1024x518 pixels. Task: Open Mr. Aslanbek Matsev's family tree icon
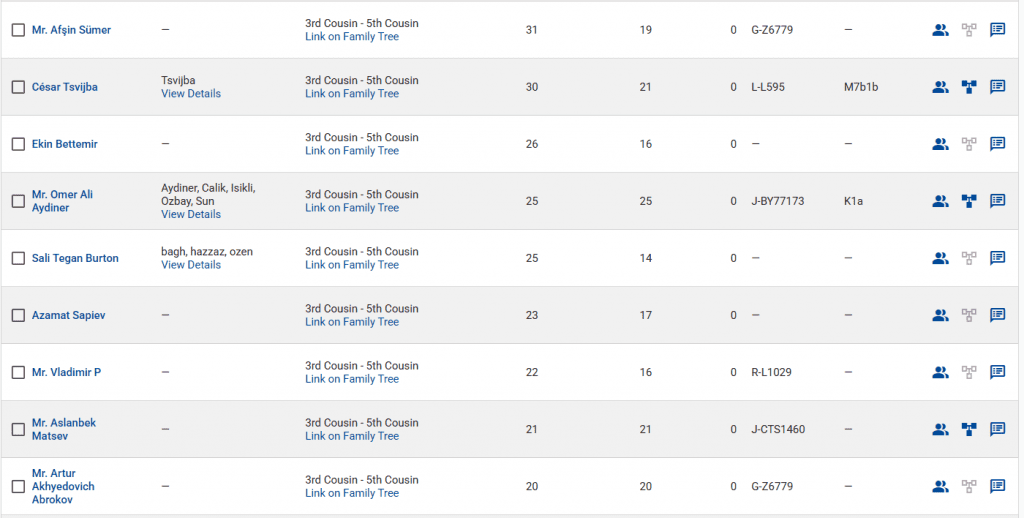tap(968, 429)
